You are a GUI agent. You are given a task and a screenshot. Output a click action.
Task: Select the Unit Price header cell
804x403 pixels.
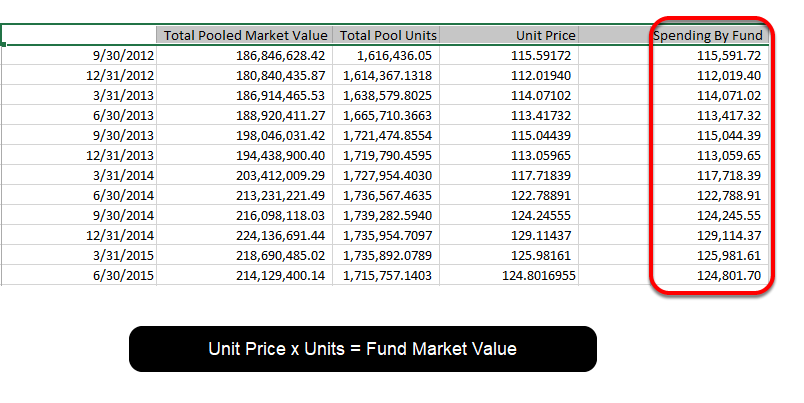(x=509, y=35)
